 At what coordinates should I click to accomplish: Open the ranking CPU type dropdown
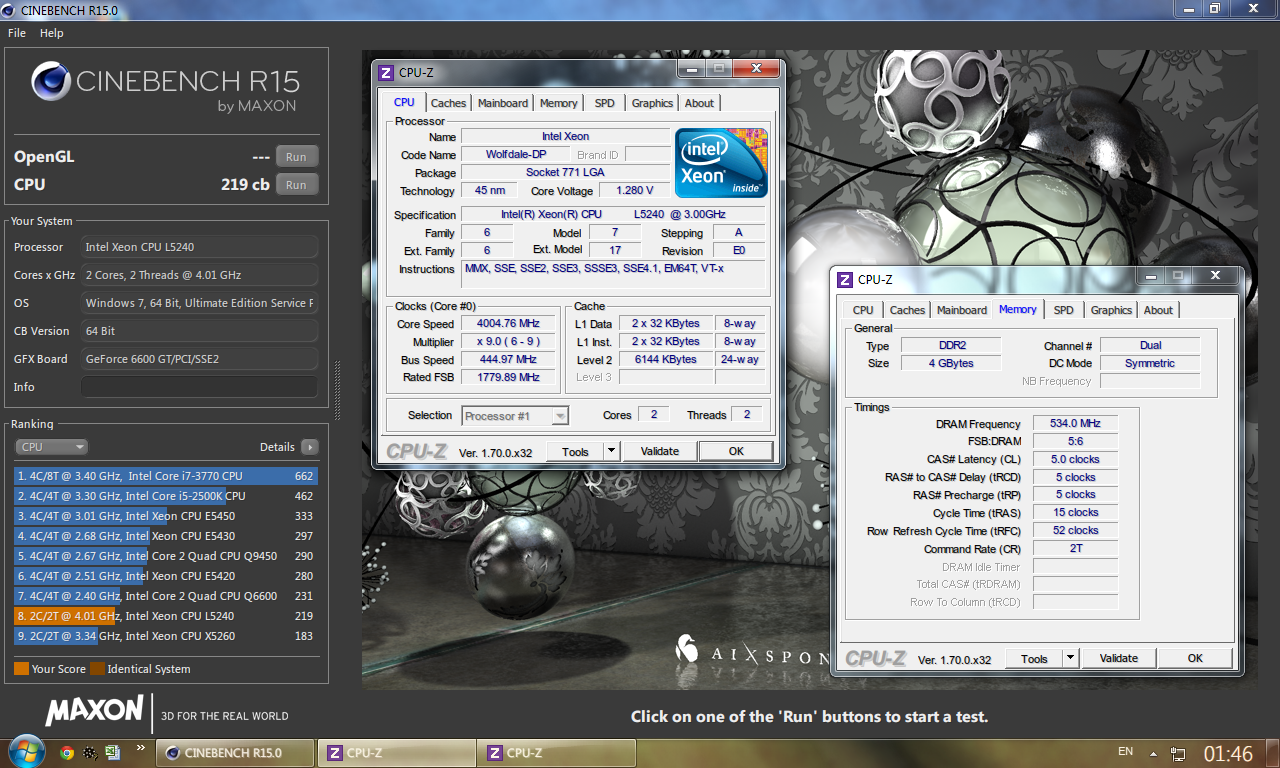[51, 447]
